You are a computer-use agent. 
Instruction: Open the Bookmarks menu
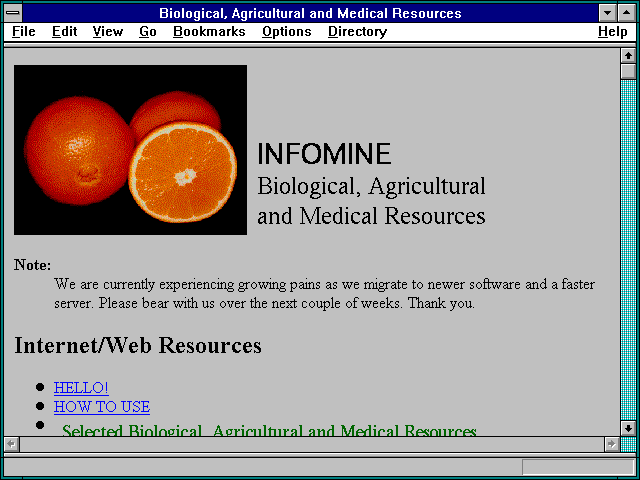pyautogui.click(x=209, y=31)
